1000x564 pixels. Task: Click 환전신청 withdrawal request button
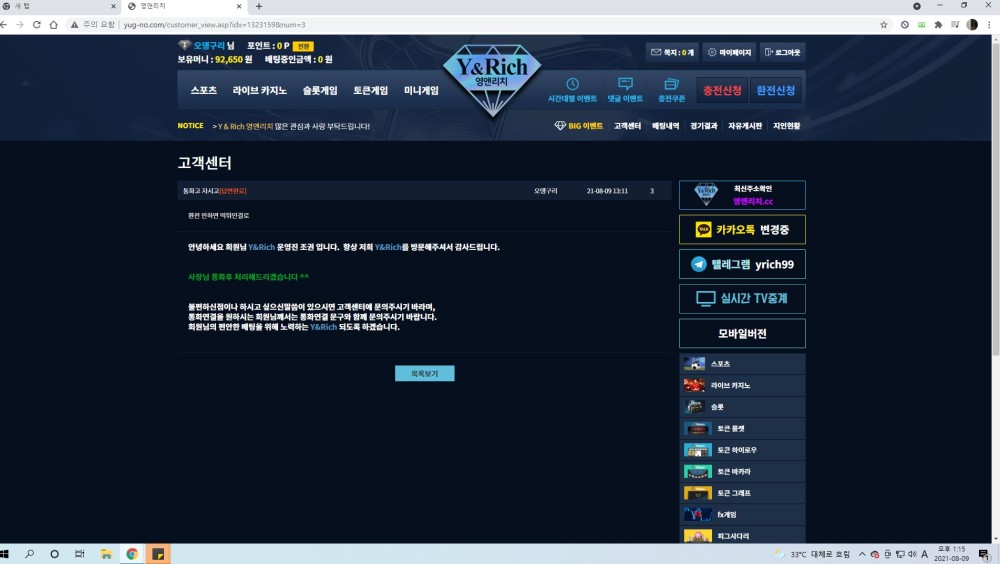[x=776, y=91]
